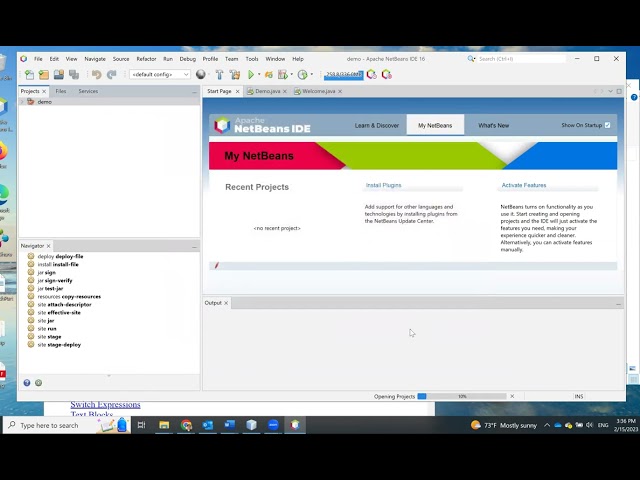Image resolution: width=640 pixels, height=480 pixels.
Task: Select the site effective-site goal
Action: coord(59,312)
